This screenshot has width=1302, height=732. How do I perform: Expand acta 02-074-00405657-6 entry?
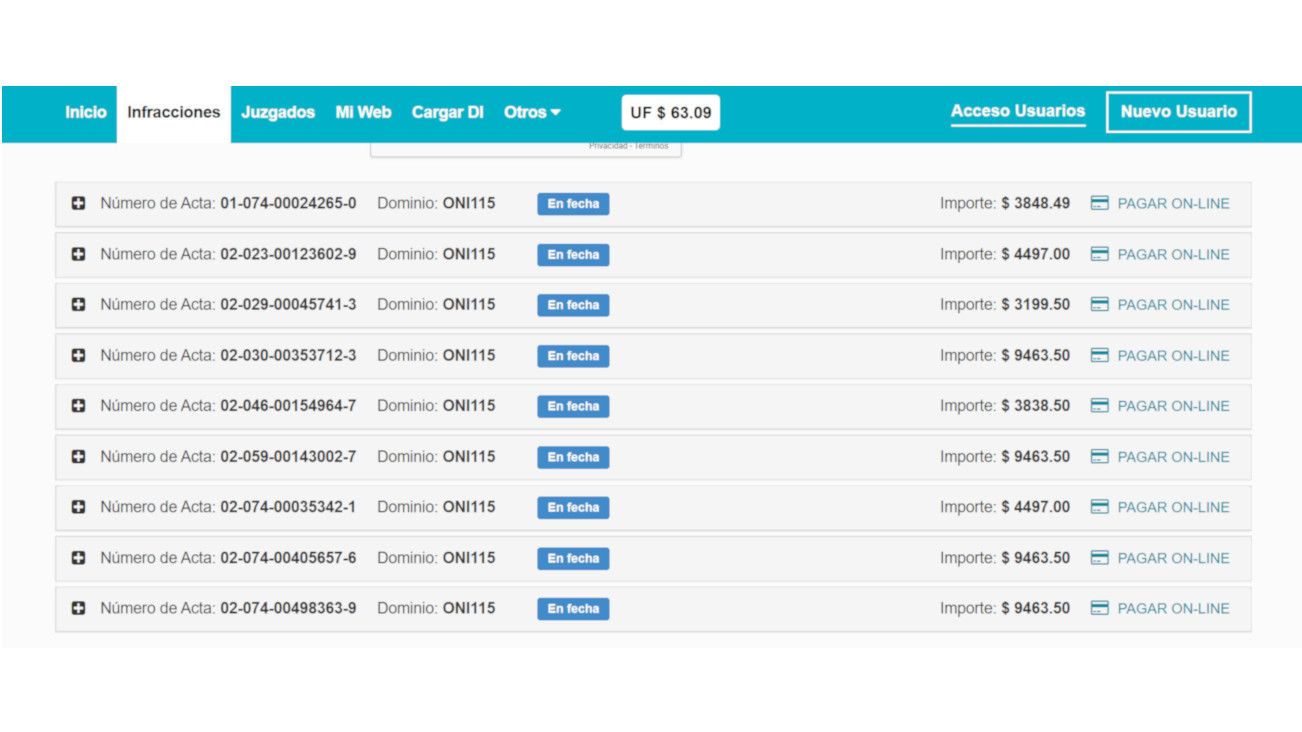pos(78,558)
